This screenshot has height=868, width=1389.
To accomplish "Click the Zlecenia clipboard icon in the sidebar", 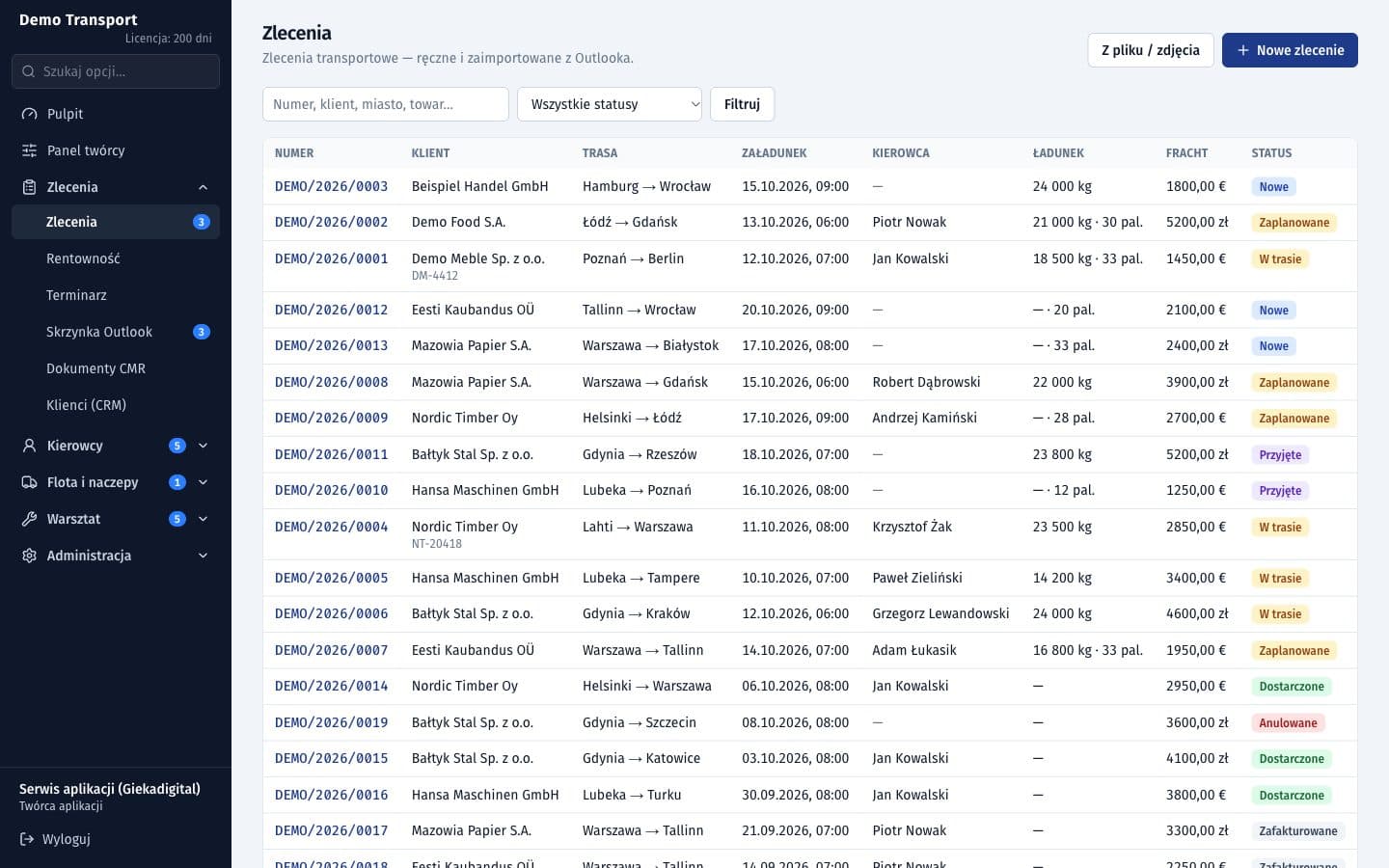I will [x=29, y=187].
